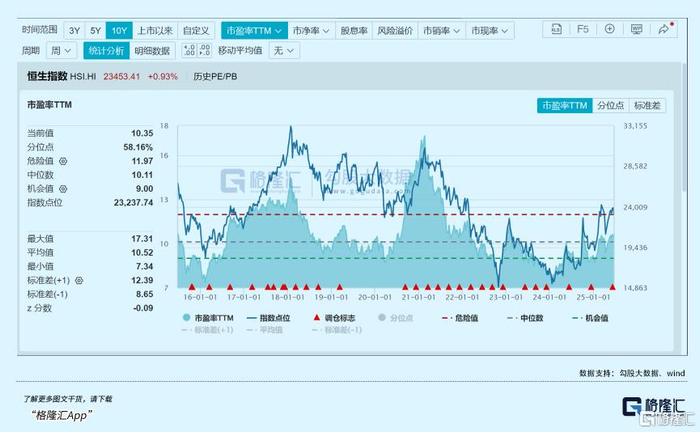The height and width of the screenshot is (432, 700).
Task: Open the 周期 period dropdown
Action: point(61,50)
